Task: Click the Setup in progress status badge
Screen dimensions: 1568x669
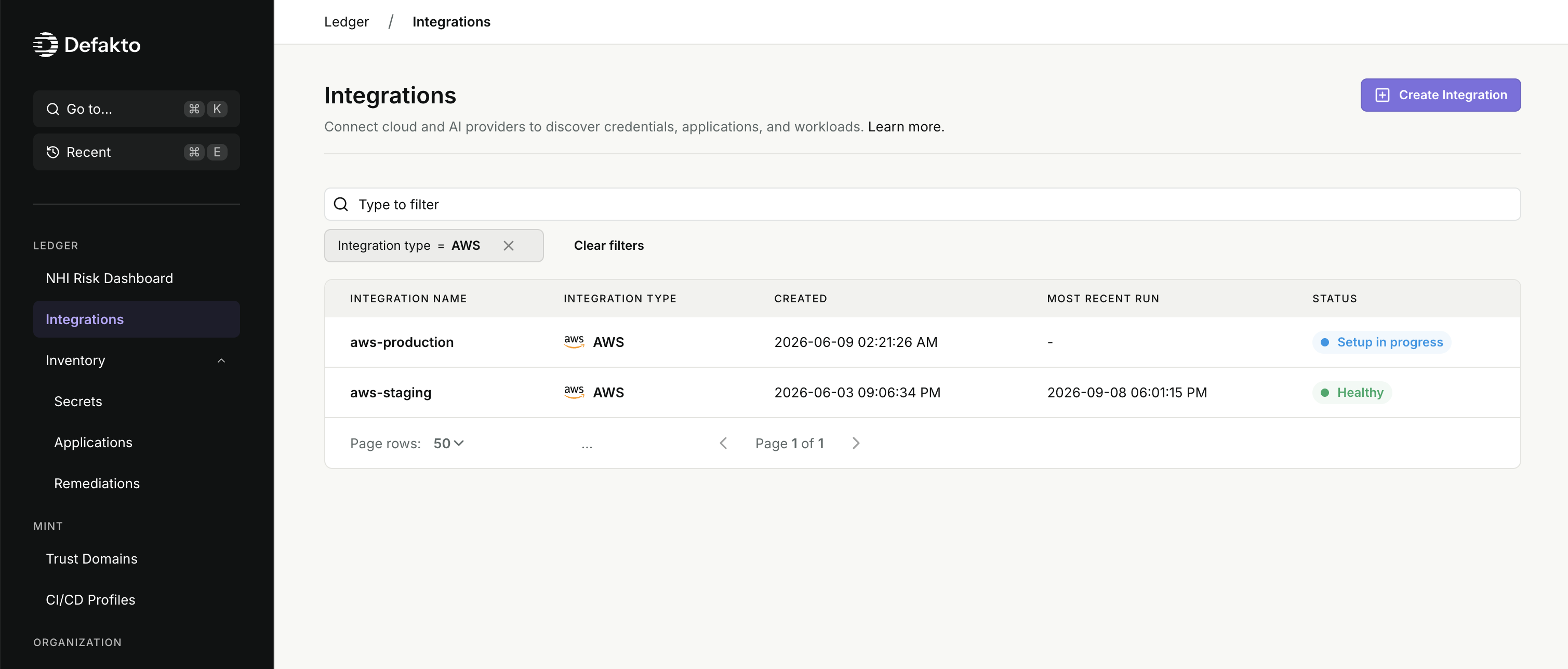Action: pyautogui.click(x=1381, y=342)
